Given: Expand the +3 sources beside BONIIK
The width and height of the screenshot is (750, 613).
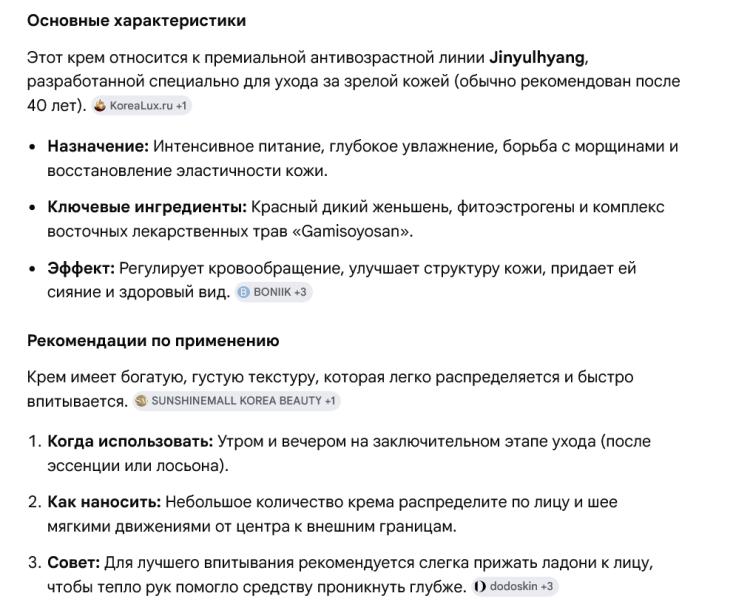Looking at the screenshot, I should 300,292.
